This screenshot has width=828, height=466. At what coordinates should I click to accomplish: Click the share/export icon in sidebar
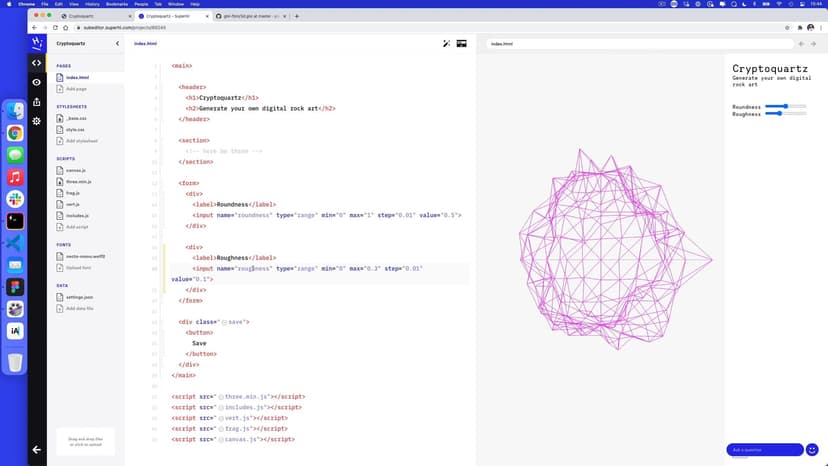[x=37, y=101]
